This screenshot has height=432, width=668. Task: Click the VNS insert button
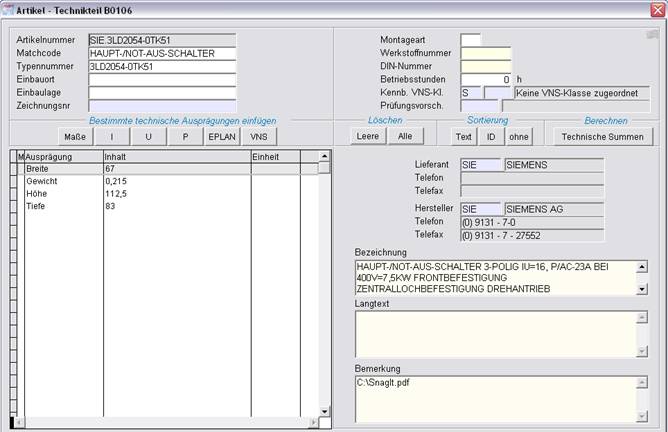tap(258, 136)
